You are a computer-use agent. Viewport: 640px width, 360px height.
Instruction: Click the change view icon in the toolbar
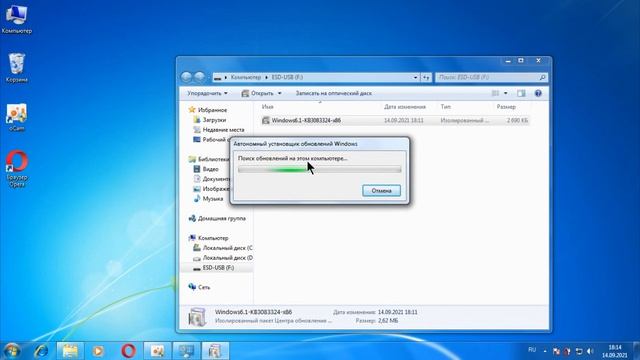[495, 93]
